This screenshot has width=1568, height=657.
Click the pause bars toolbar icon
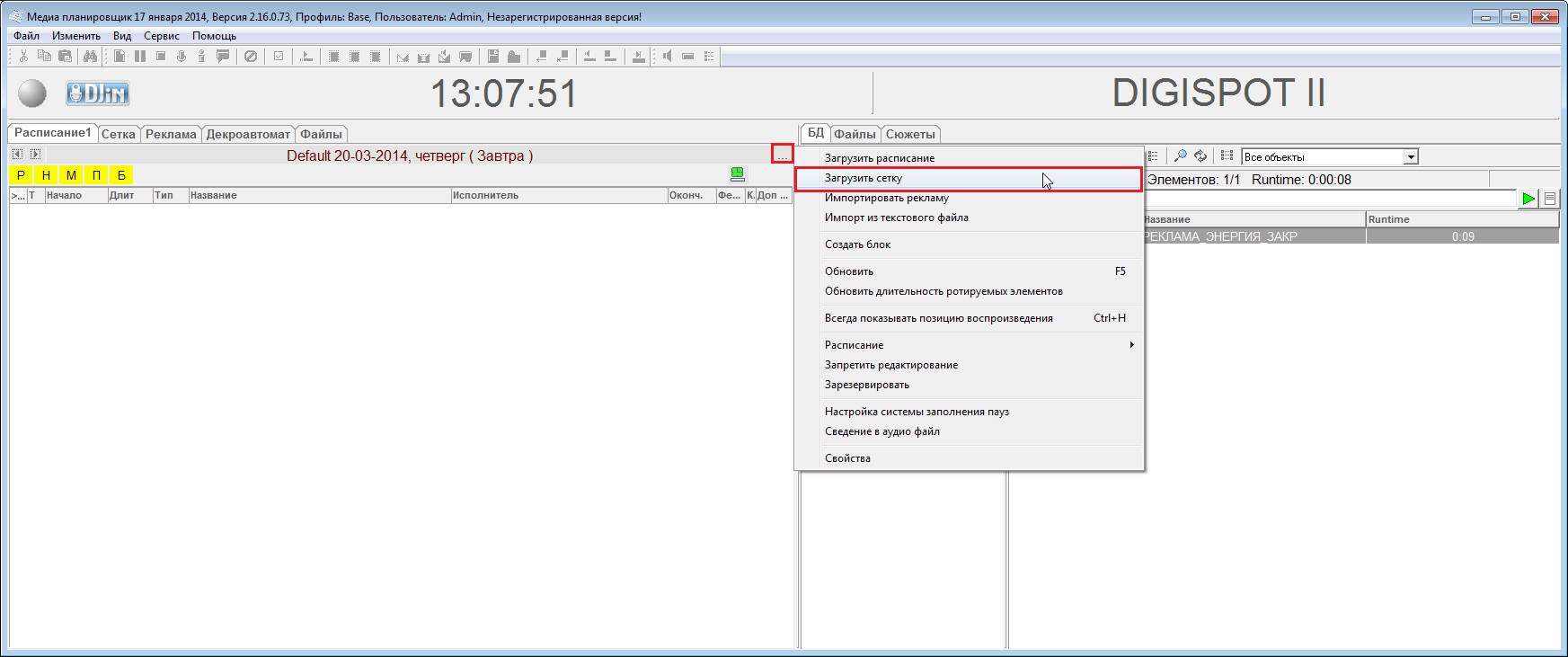(x=140, y=56)
